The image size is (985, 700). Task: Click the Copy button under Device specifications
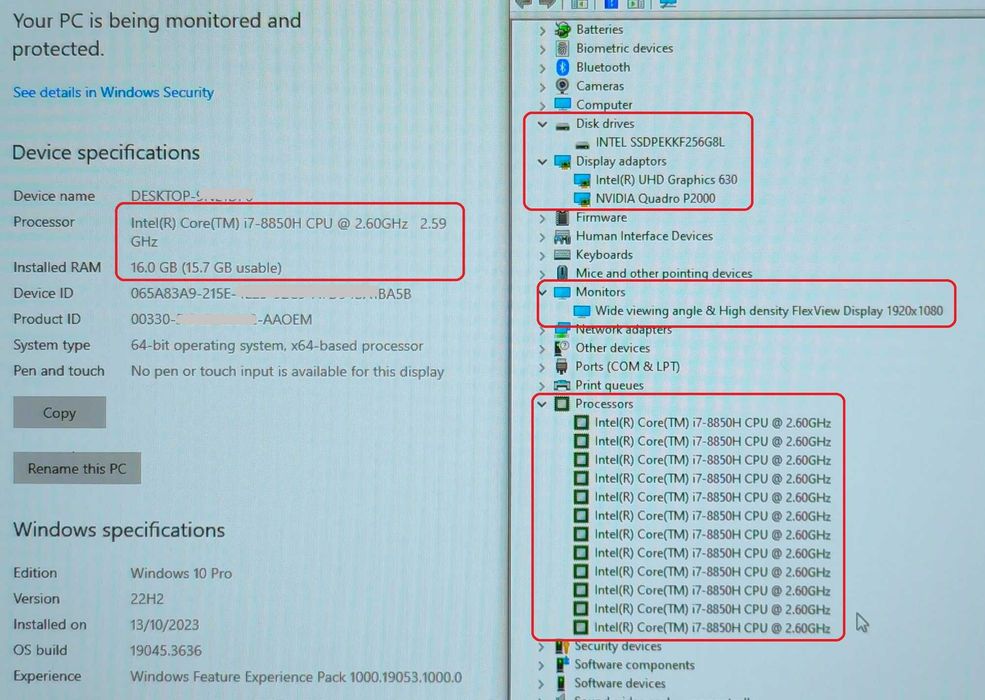[60, 413]
